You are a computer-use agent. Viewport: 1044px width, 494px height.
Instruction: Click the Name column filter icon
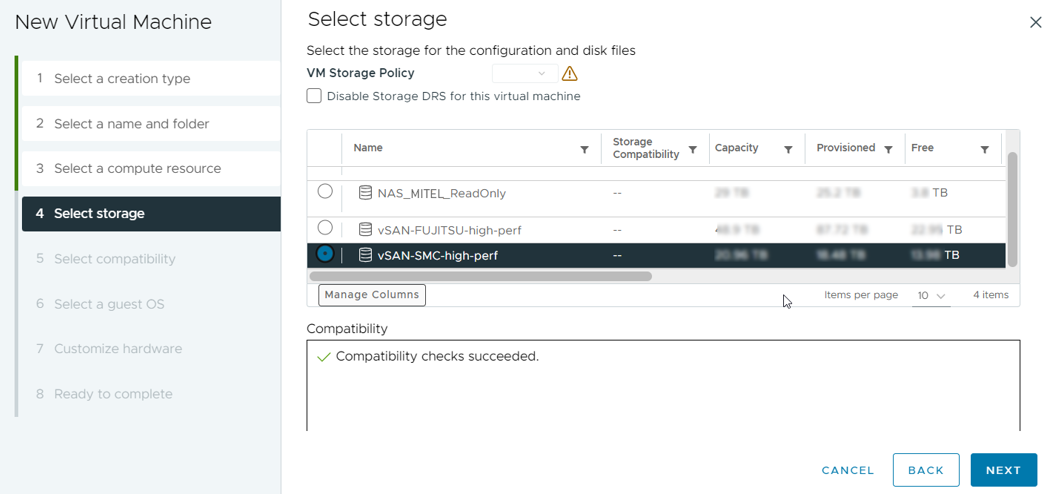click(x=584, y=150)
